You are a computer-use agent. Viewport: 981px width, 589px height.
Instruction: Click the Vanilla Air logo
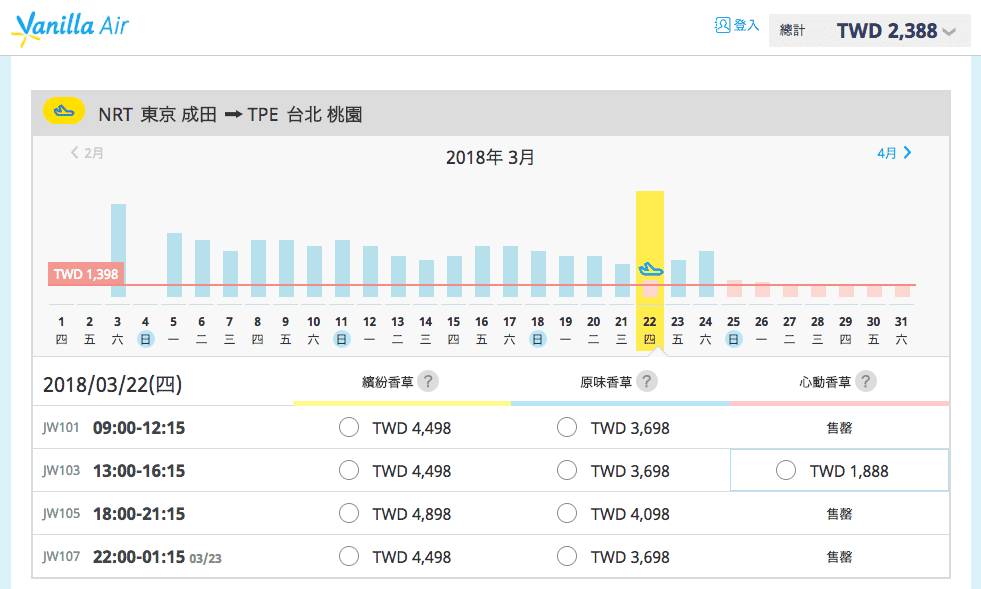70,28
